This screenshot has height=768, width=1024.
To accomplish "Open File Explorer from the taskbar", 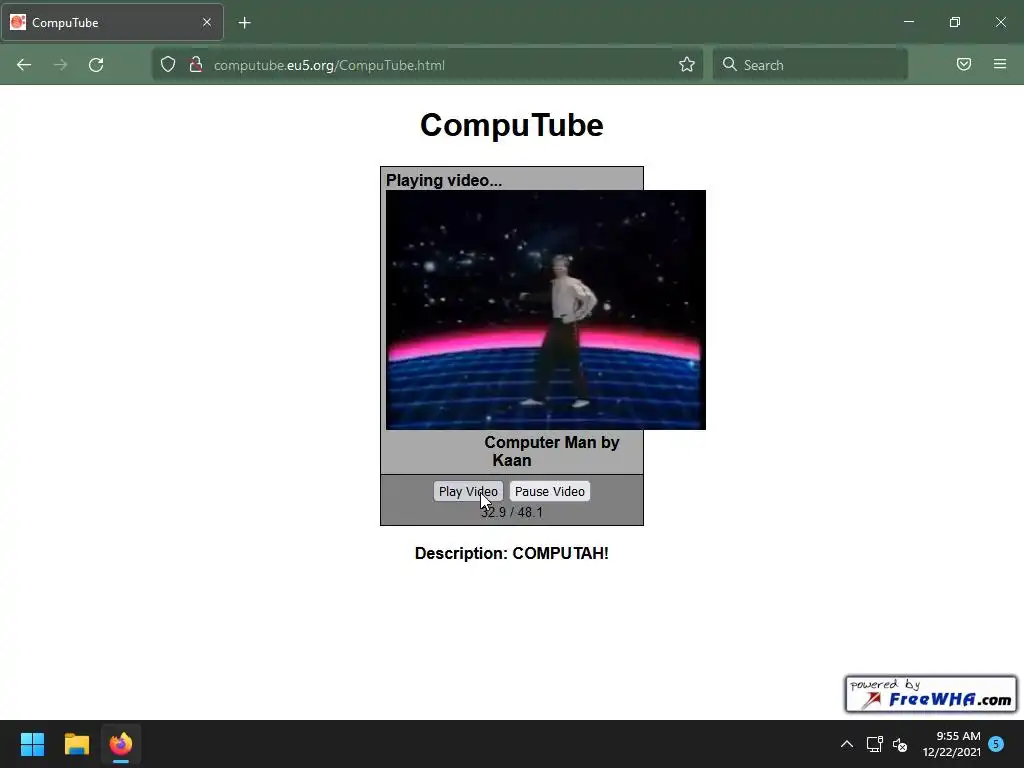I will (x=76, y=744).
